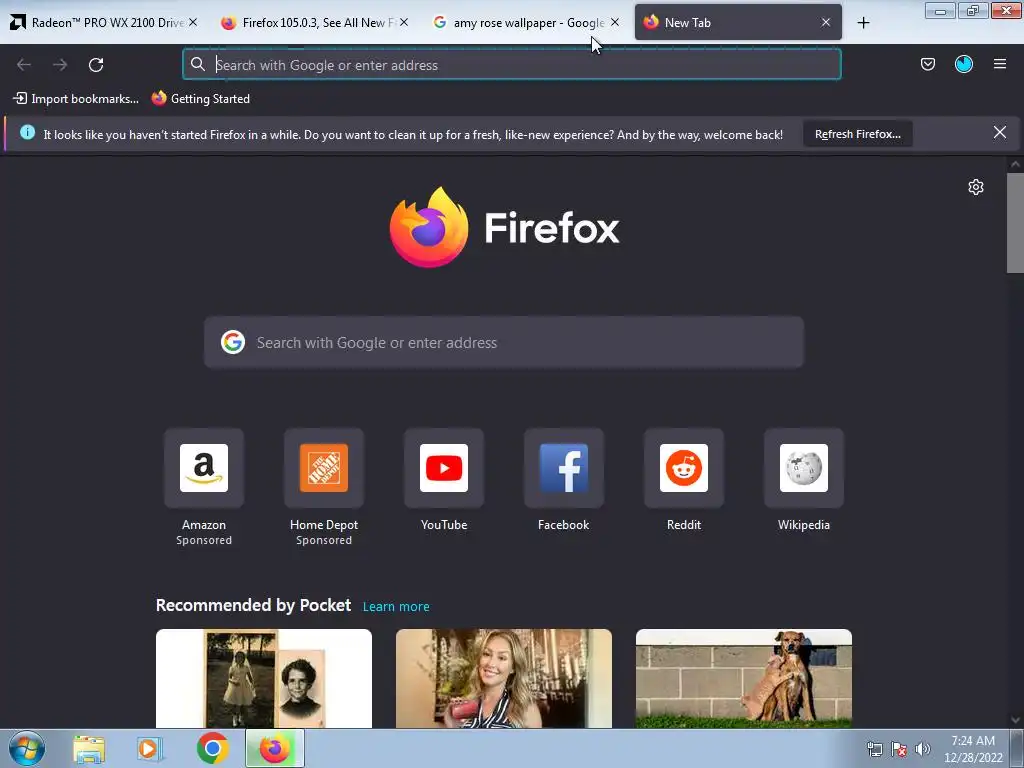
Task: Open a new tab with plus button
Action: pyautogui.click(x=863, y=23)
